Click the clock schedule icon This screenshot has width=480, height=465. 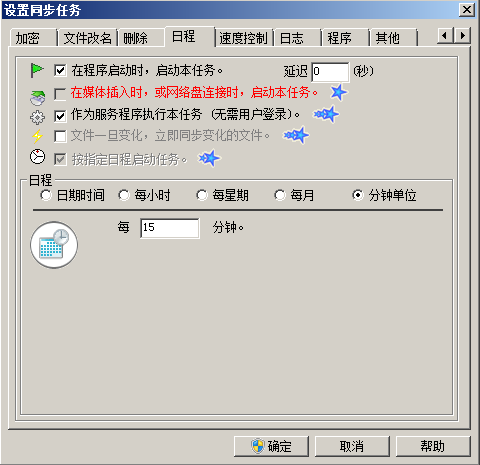pyautogui.click(x=37, y=157)
